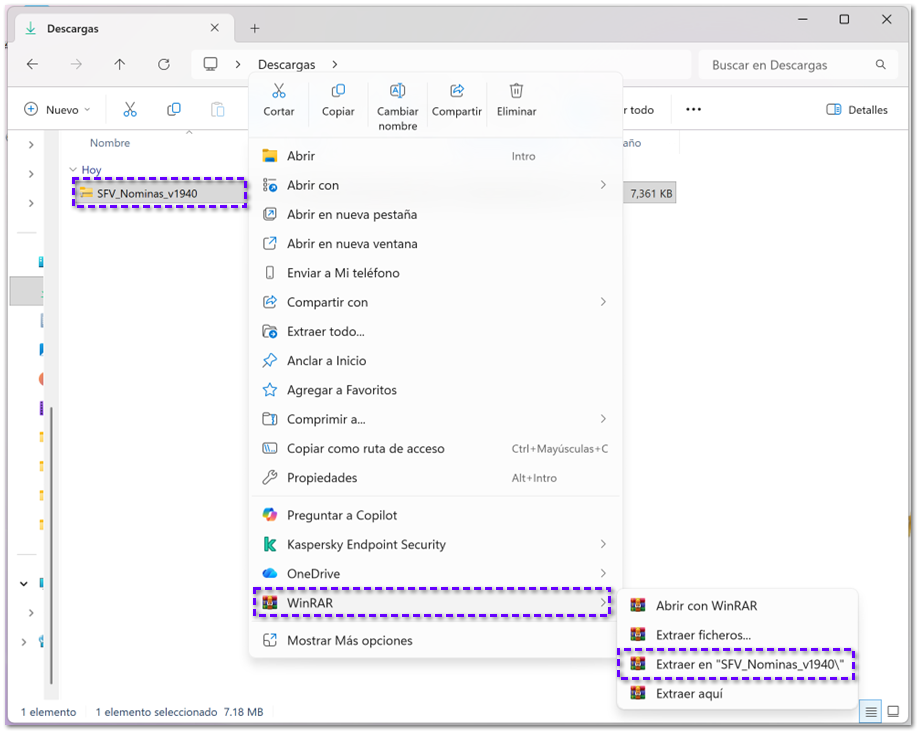
Task: Select Extraer aquí from WinRAR submenu
Action: 737,694
